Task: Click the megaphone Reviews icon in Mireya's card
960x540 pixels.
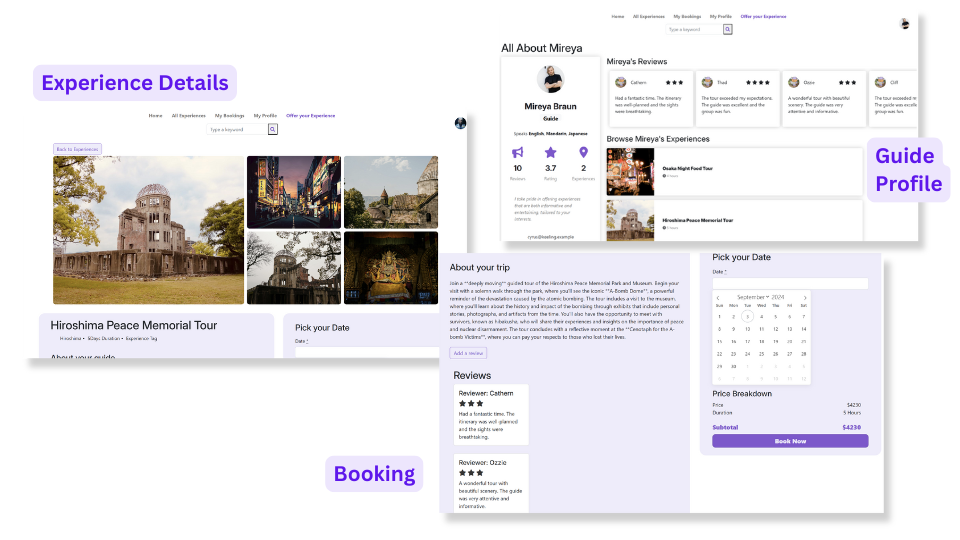Action: 517,152
